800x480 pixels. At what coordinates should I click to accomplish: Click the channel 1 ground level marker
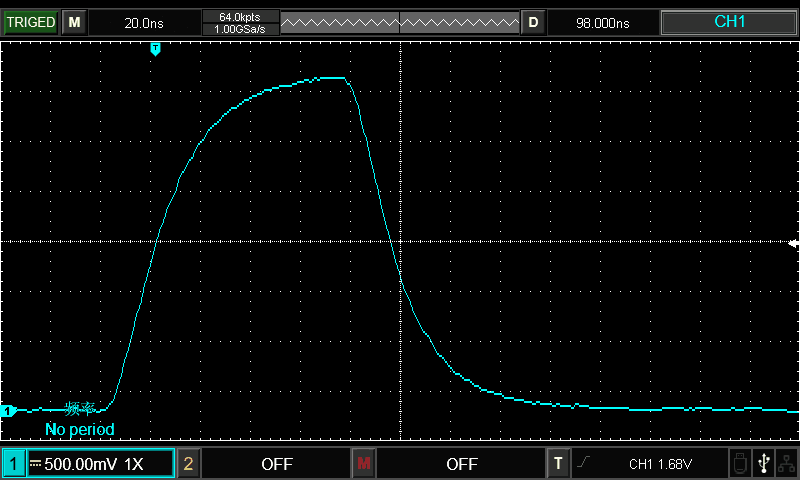(9, 410)
